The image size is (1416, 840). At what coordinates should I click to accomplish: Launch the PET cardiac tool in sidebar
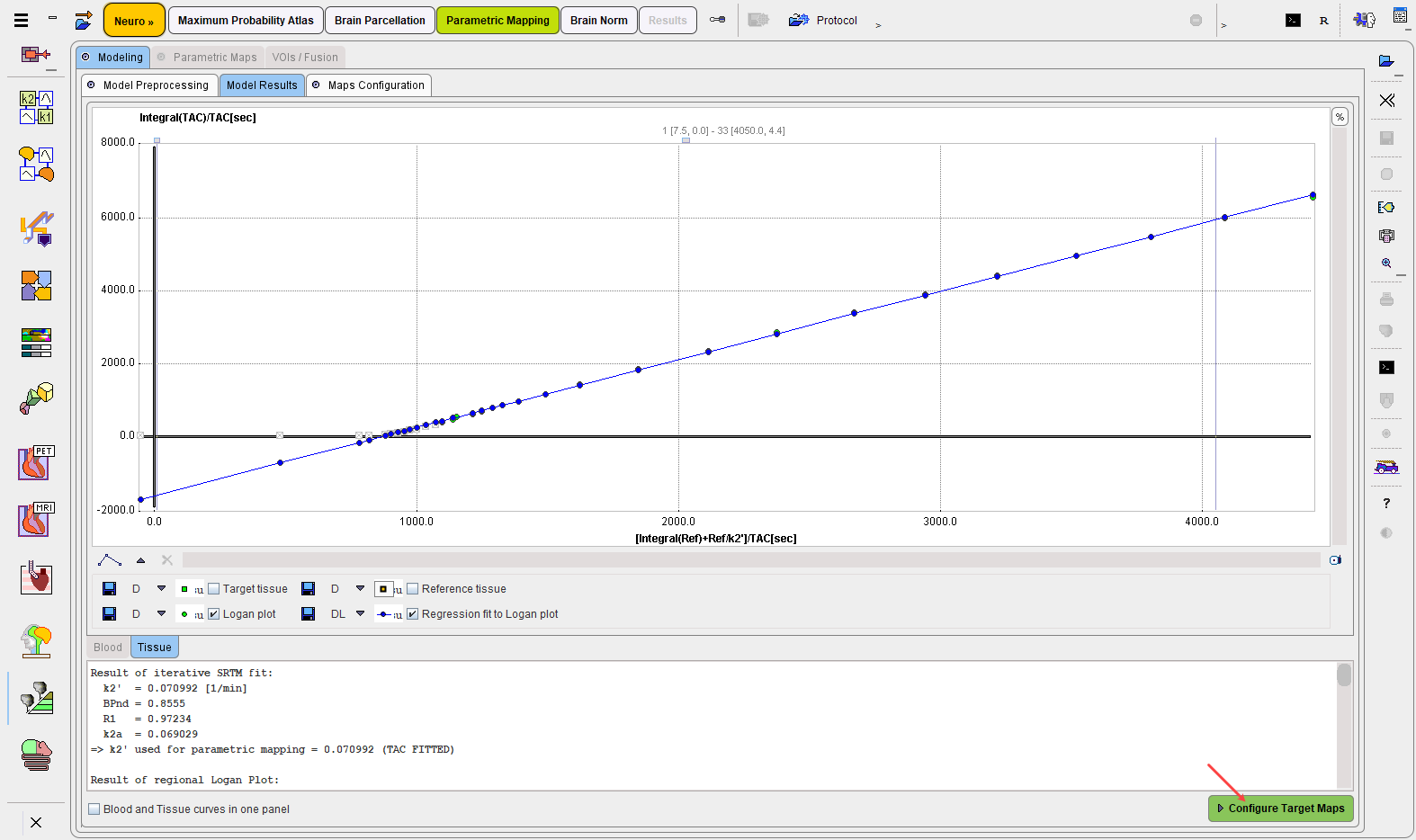tap(36, 462)
